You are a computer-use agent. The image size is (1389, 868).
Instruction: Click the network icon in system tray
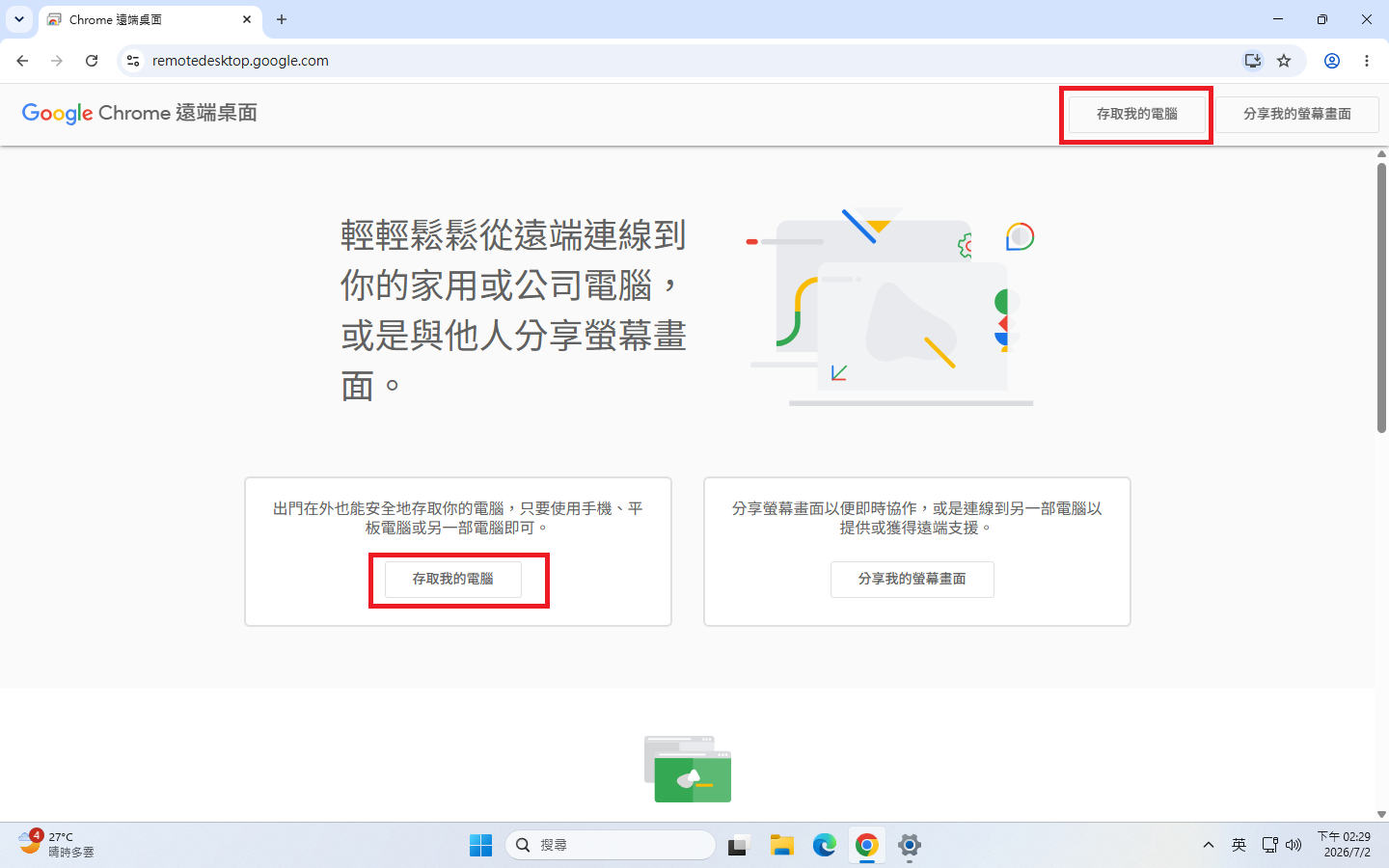pos(1269,845)
